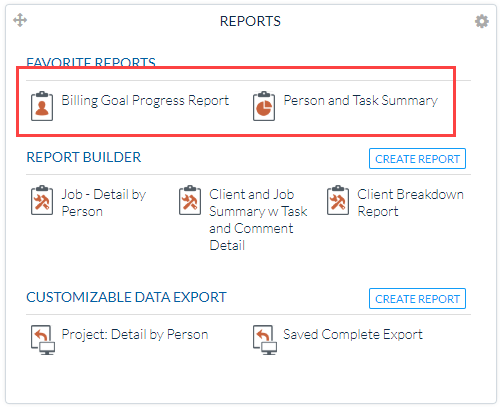The width and height of the screenshot is (502, 408).
Task: Click the REPORTS widget title
Action: [x=250, y=21]
